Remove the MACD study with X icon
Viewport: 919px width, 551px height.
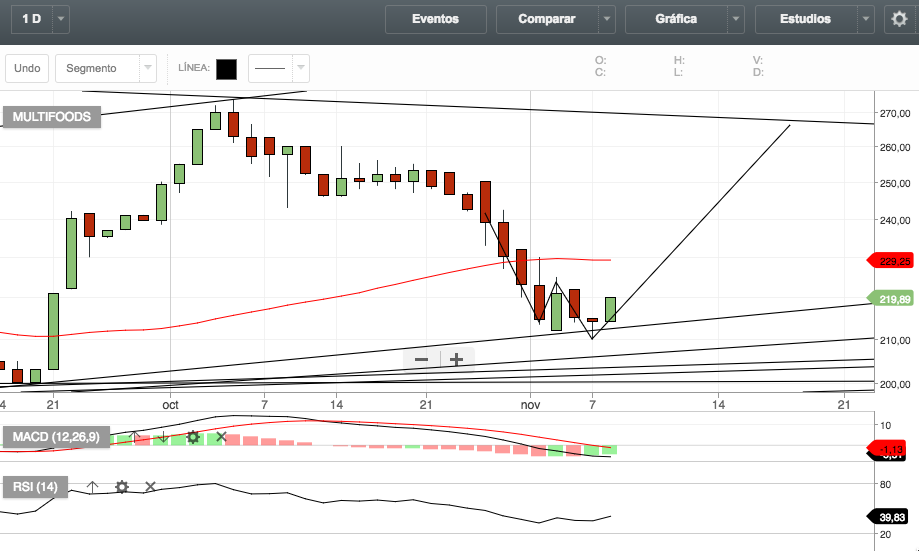[x=221, y=436]
